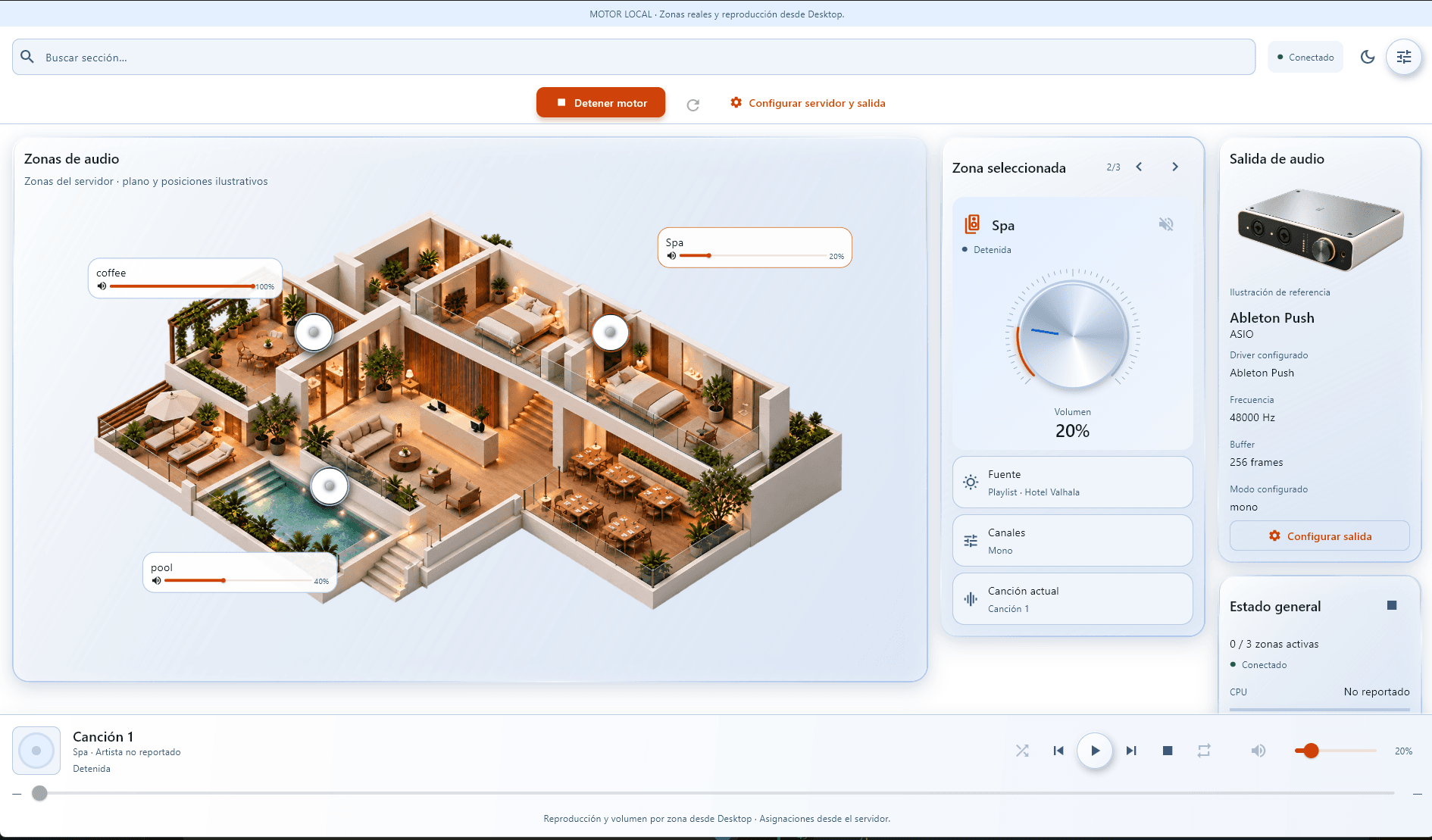1432x840 pixels.
Task: Adjust the Spa zone volume slider on map
Action: pos(752,256)
